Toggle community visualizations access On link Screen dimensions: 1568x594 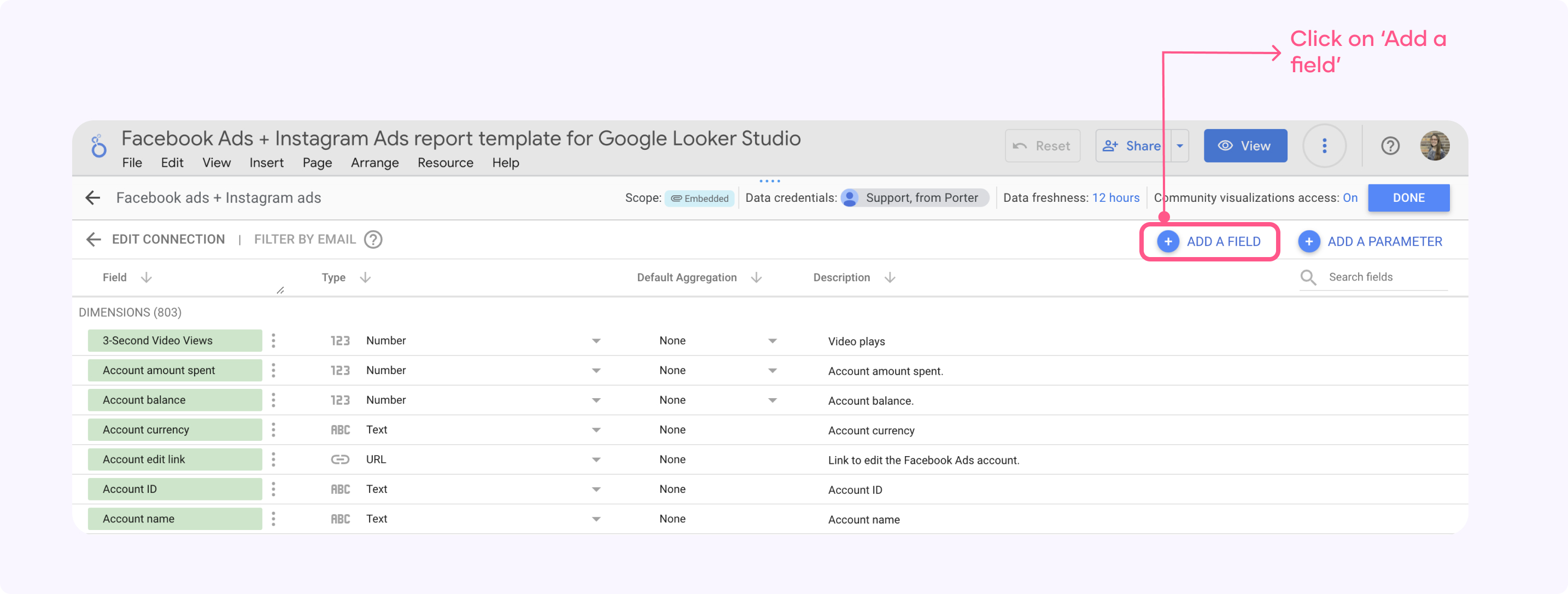pyautogui.click(x=1350, y=198)
